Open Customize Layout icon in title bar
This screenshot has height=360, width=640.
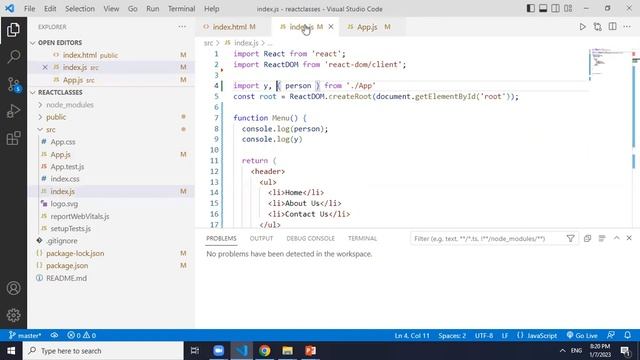point(568,8)
